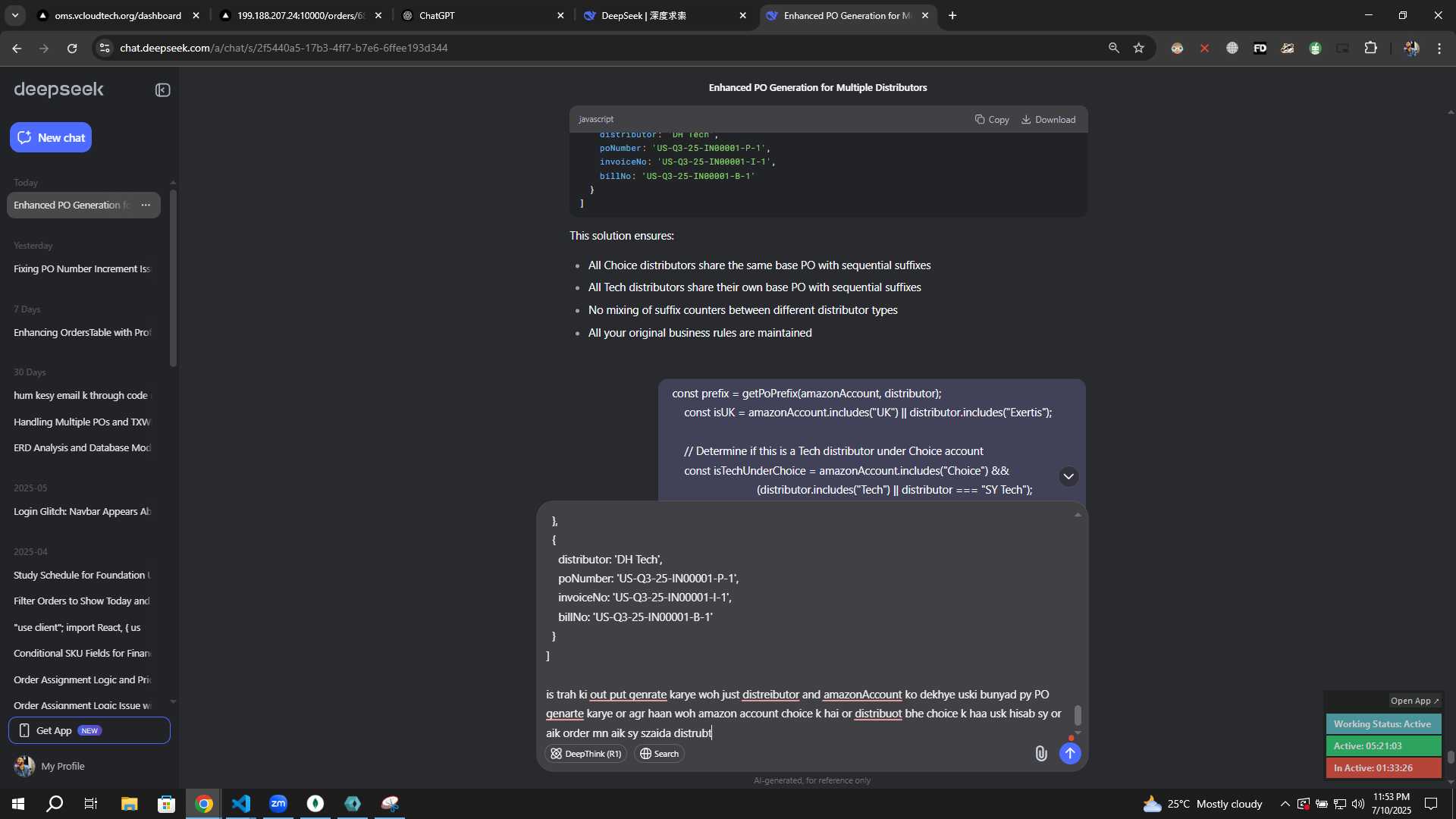Open Microsoft Store from taskbar
The height and width of the screenshot is (819, 1456).
(x=166, y=804)
